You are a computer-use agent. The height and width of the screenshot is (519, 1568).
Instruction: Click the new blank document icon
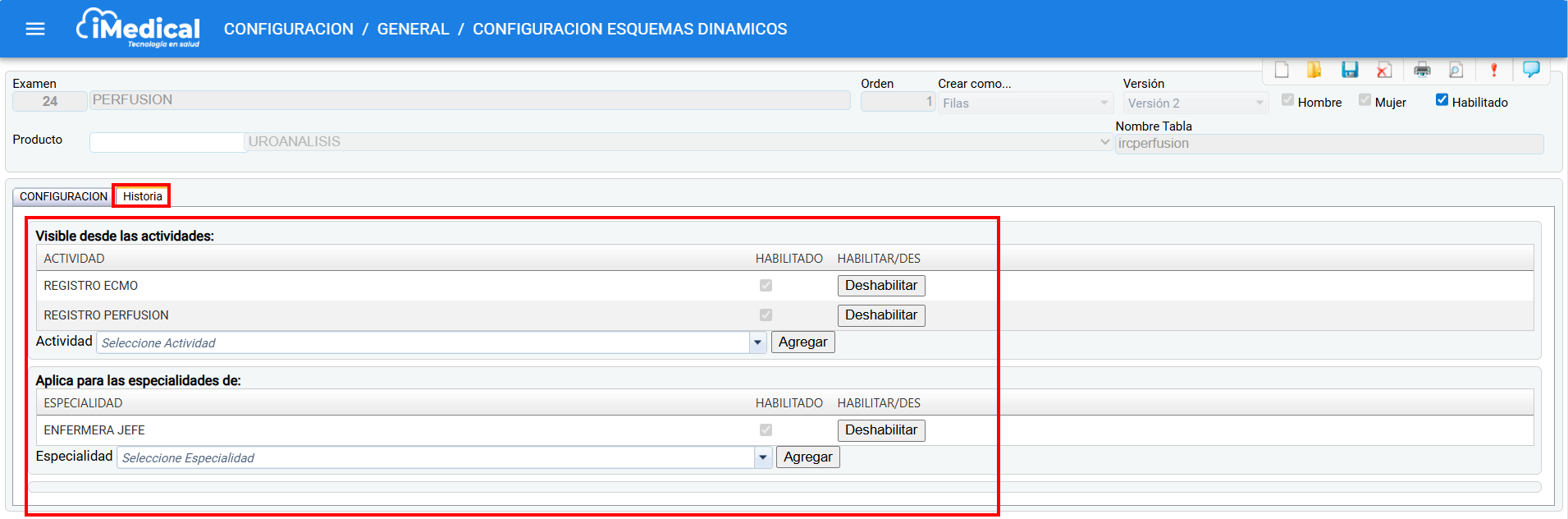[1282, 71]
